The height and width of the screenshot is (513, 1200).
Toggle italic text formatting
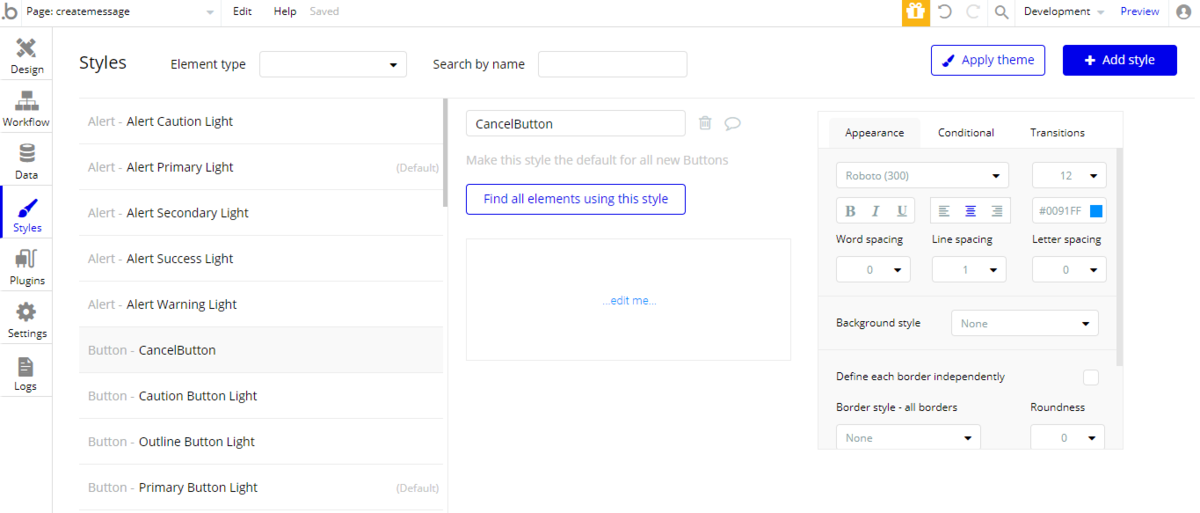pyautogui.click(x=876, y=211)
